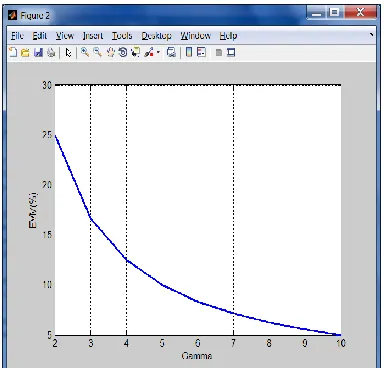
Task: Minimize the Figure 2 window
Action: [317, 13]
